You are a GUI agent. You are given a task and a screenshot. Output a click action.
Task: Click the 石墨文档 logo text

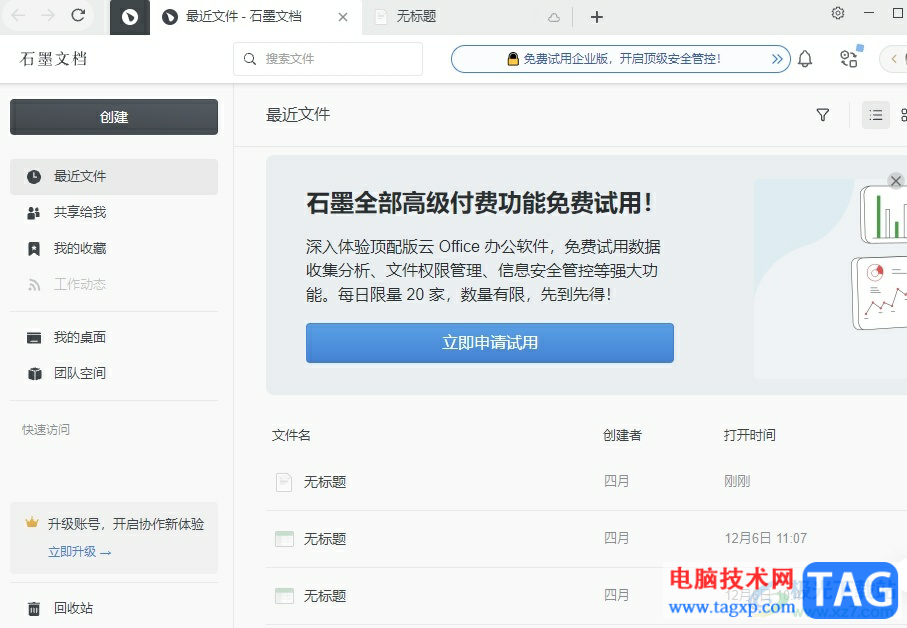(53, 58)
